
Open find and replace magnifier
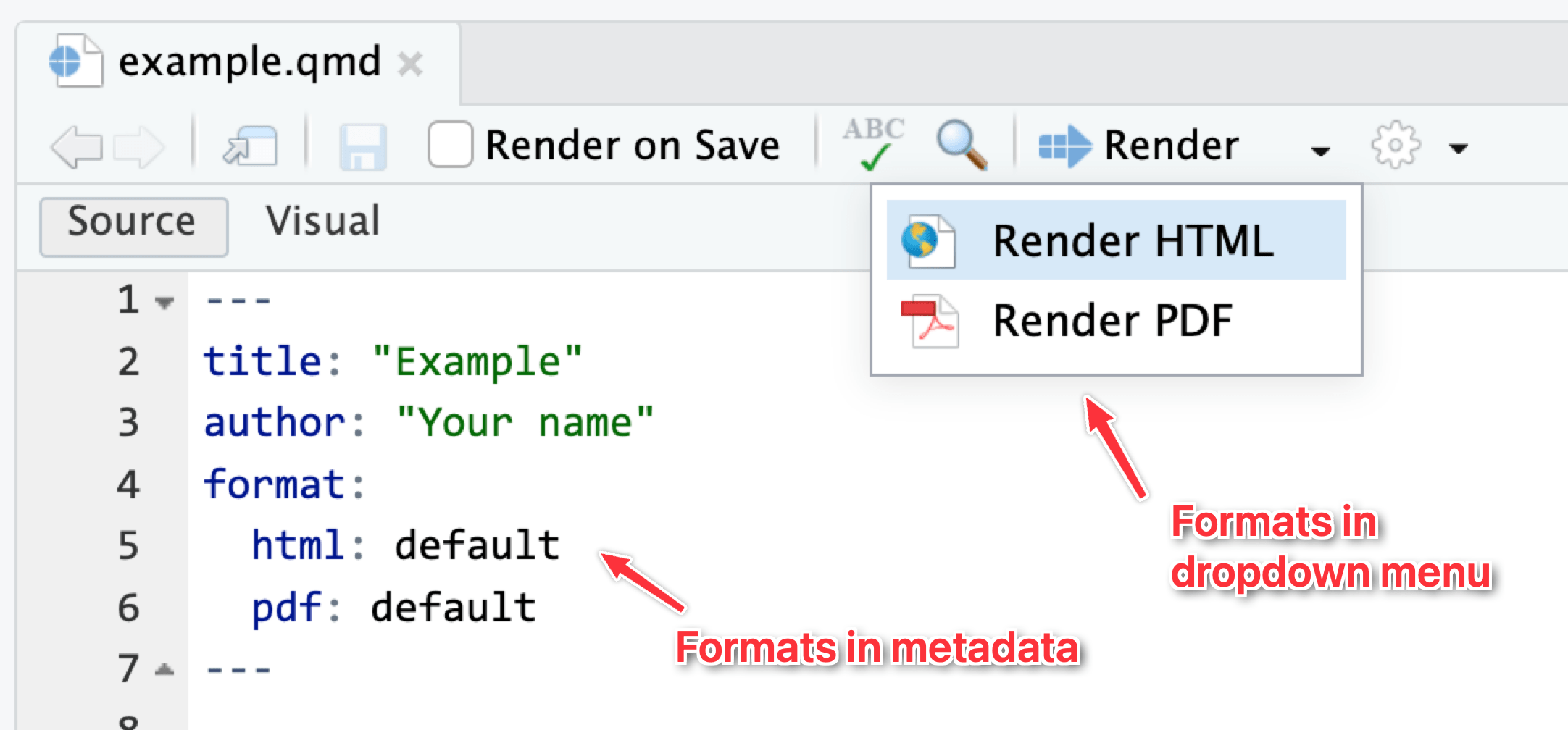click(961, 146)
